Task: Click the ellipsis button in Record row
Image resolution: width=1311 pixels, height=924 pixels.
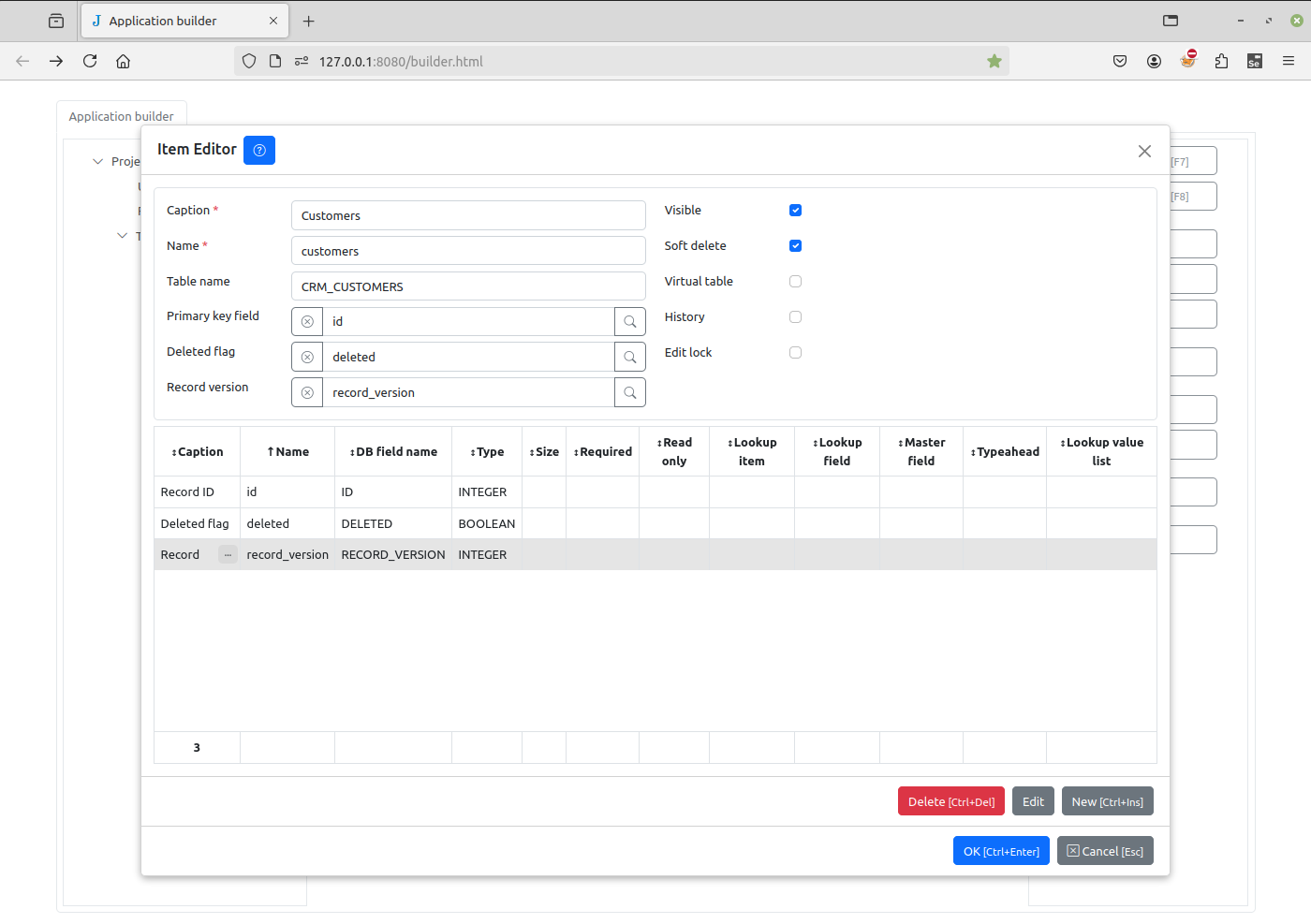Action: click(228, 555)
